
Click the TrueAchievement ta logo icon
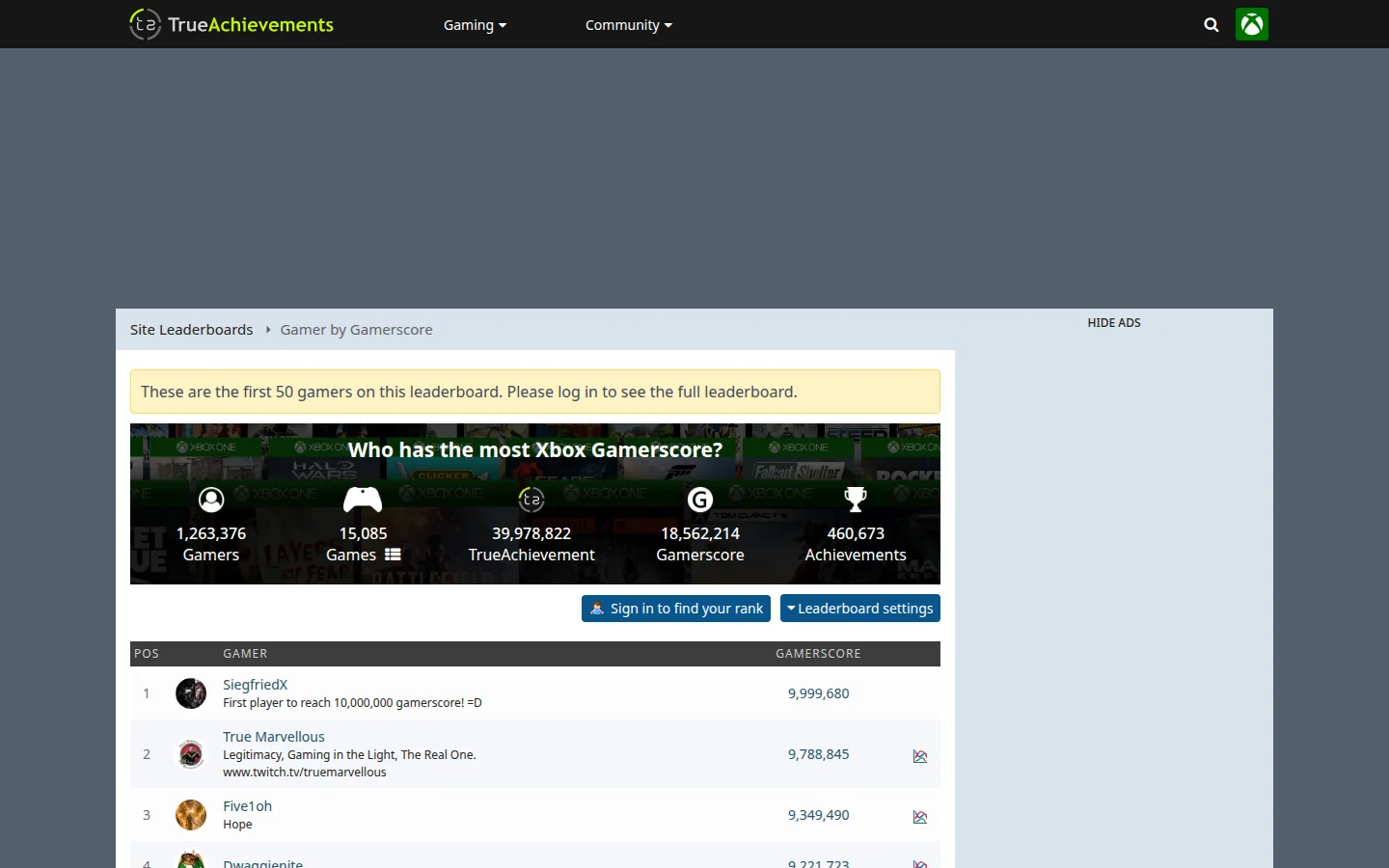click(531, 500)
